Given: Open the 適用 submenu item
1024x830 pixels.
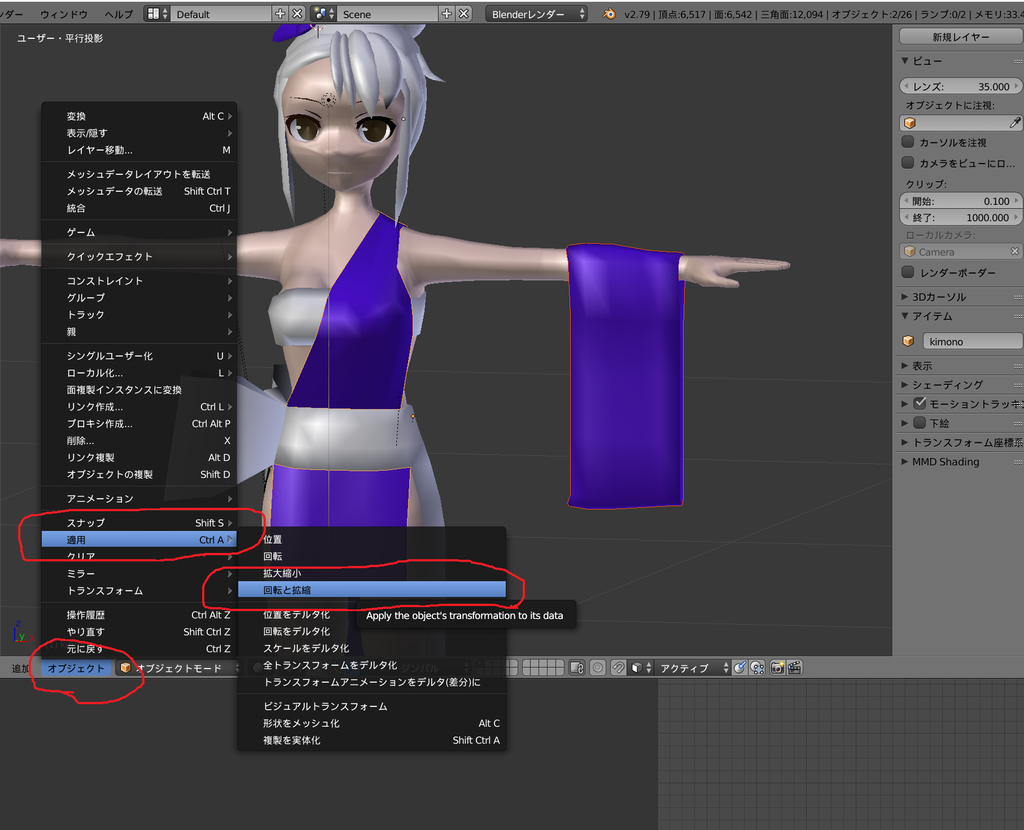Looking at the screenshot, I should point(138,539).
